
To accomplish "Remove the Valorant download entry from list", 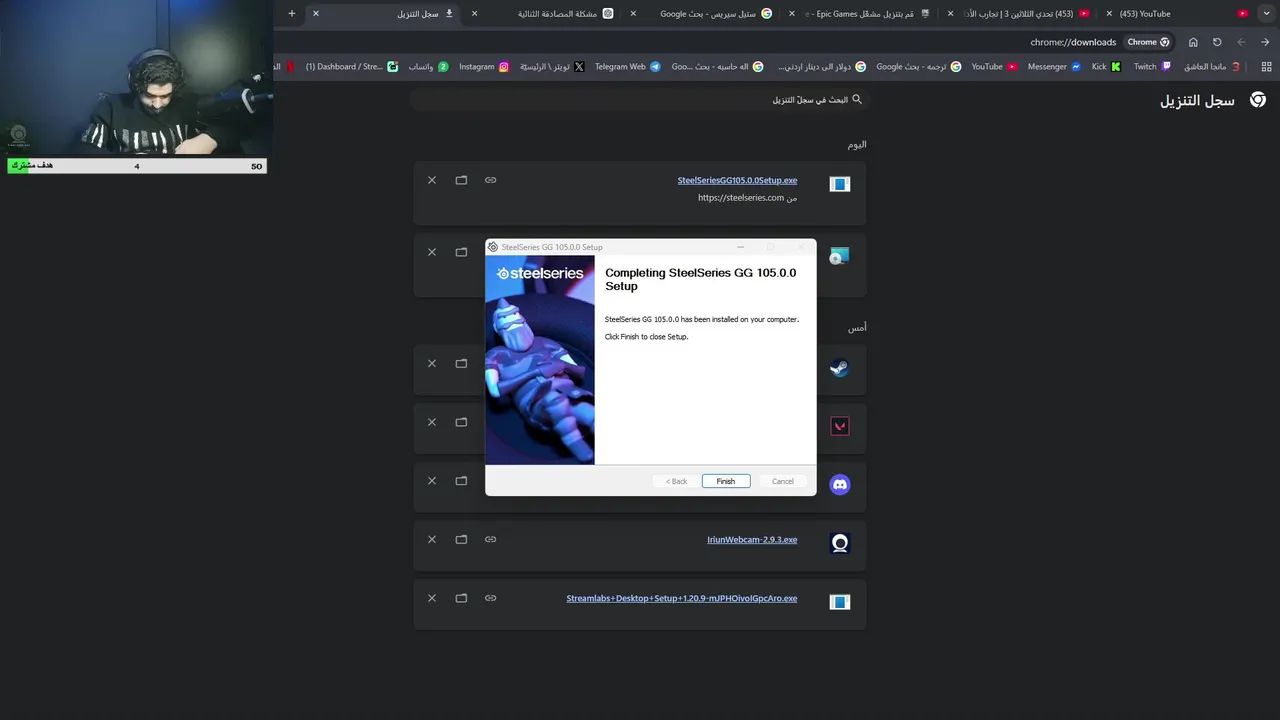I will coord(432,422).
